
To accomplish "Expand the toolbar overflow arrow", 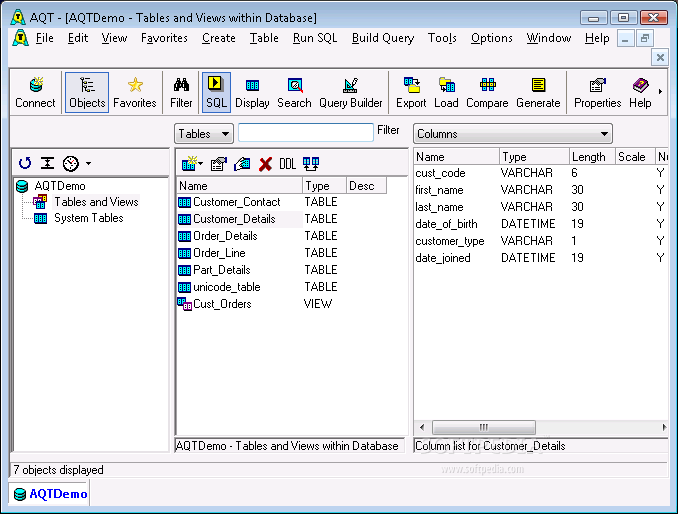I will (x=660, y=91).
